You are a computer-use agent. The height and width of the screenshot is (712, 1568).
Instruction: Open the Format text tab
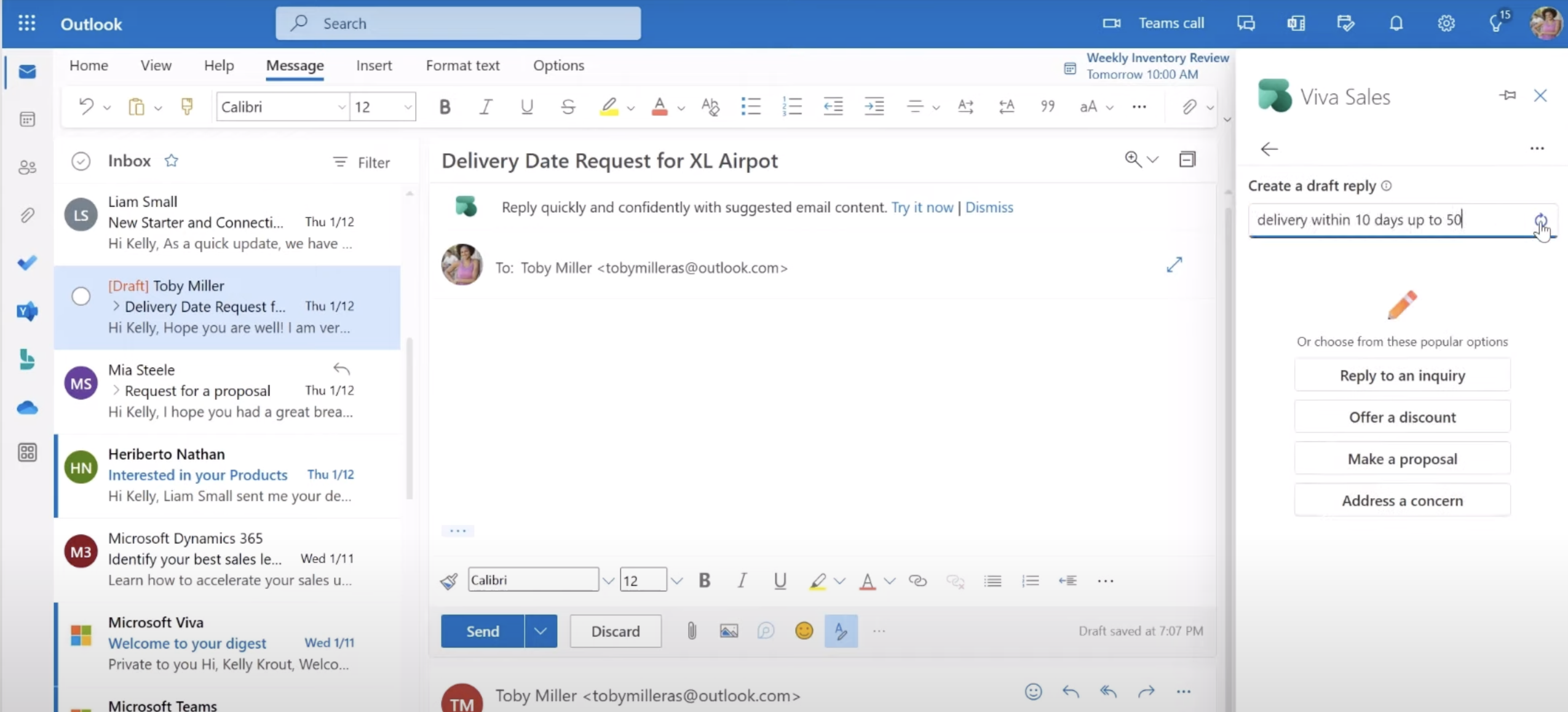[462, 65]
